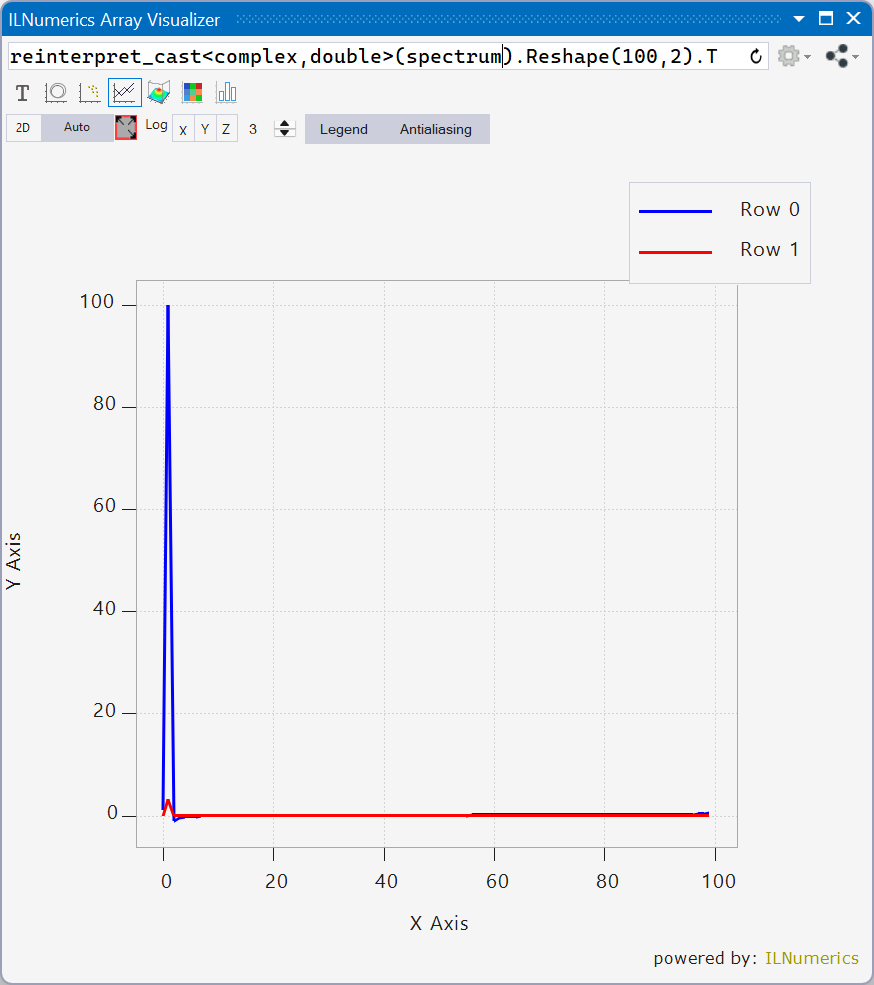
Task: Select the Row 1 legend label
Action: [x=770, y=249]
